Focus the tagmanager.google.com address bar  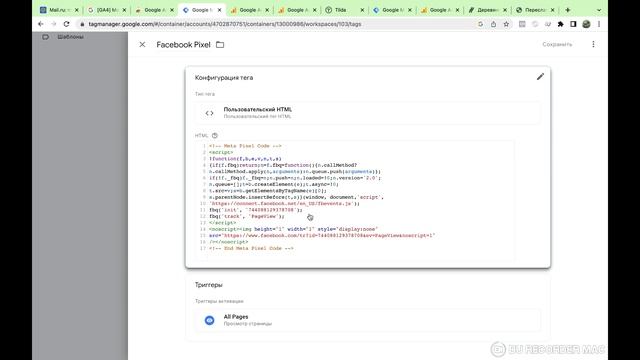278,24
